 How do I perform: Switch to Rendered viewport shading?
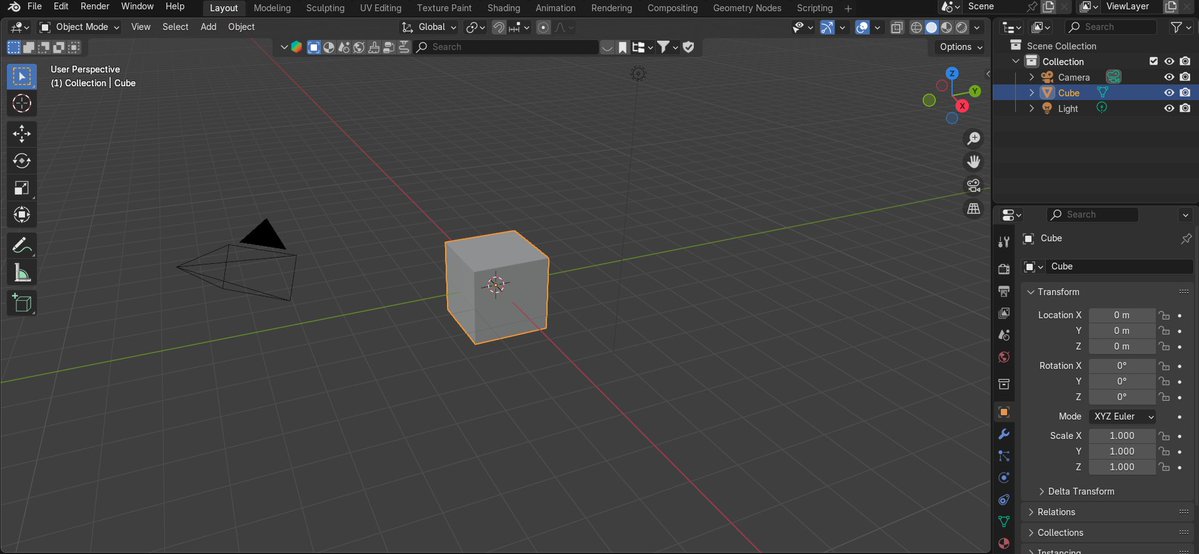pyautogui.click(x=962, y=28)
